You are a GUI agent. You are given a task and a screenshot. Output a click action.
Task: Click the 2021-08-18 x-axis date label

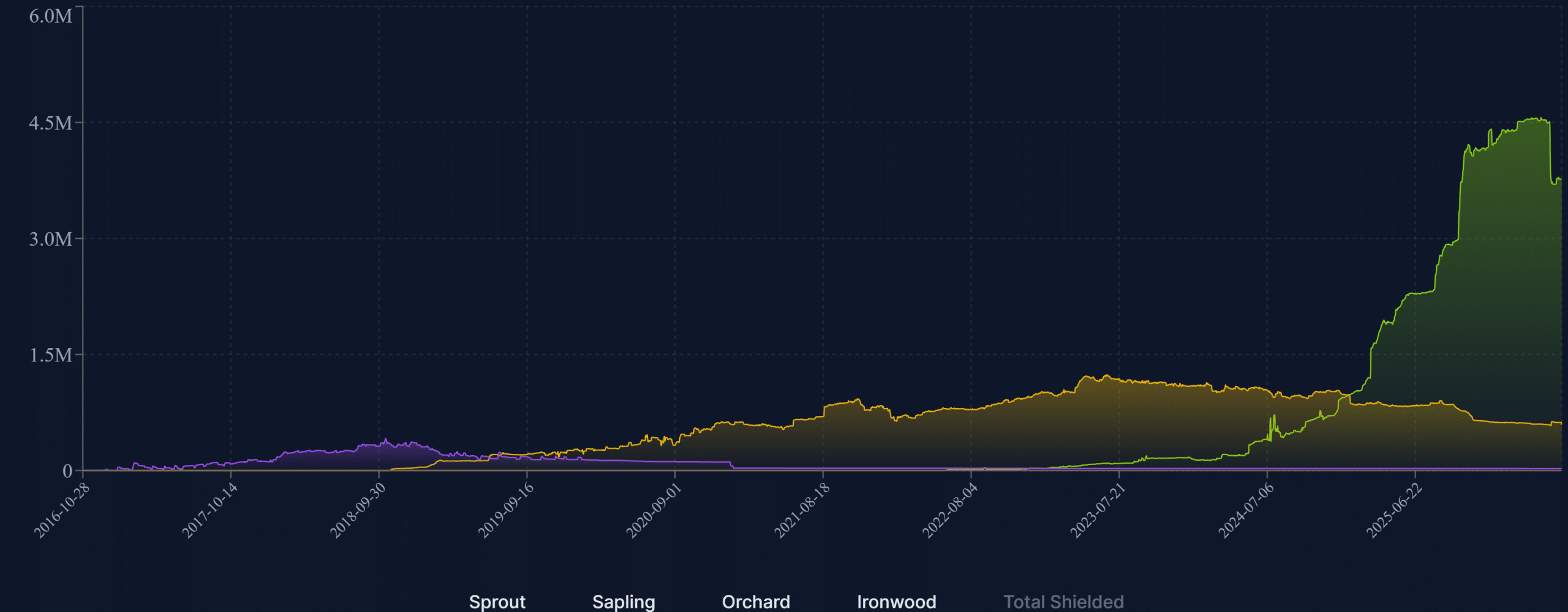tap(802, 510)
